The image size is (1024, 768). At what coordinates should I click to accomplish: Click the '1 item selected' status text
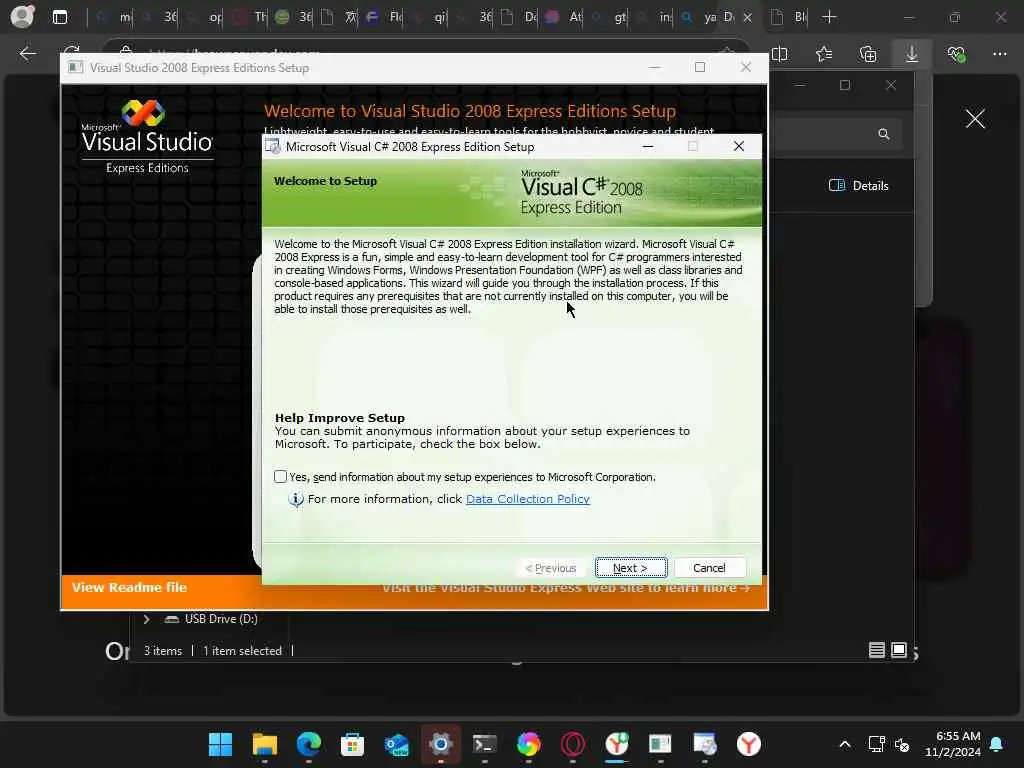click(242, 650)
